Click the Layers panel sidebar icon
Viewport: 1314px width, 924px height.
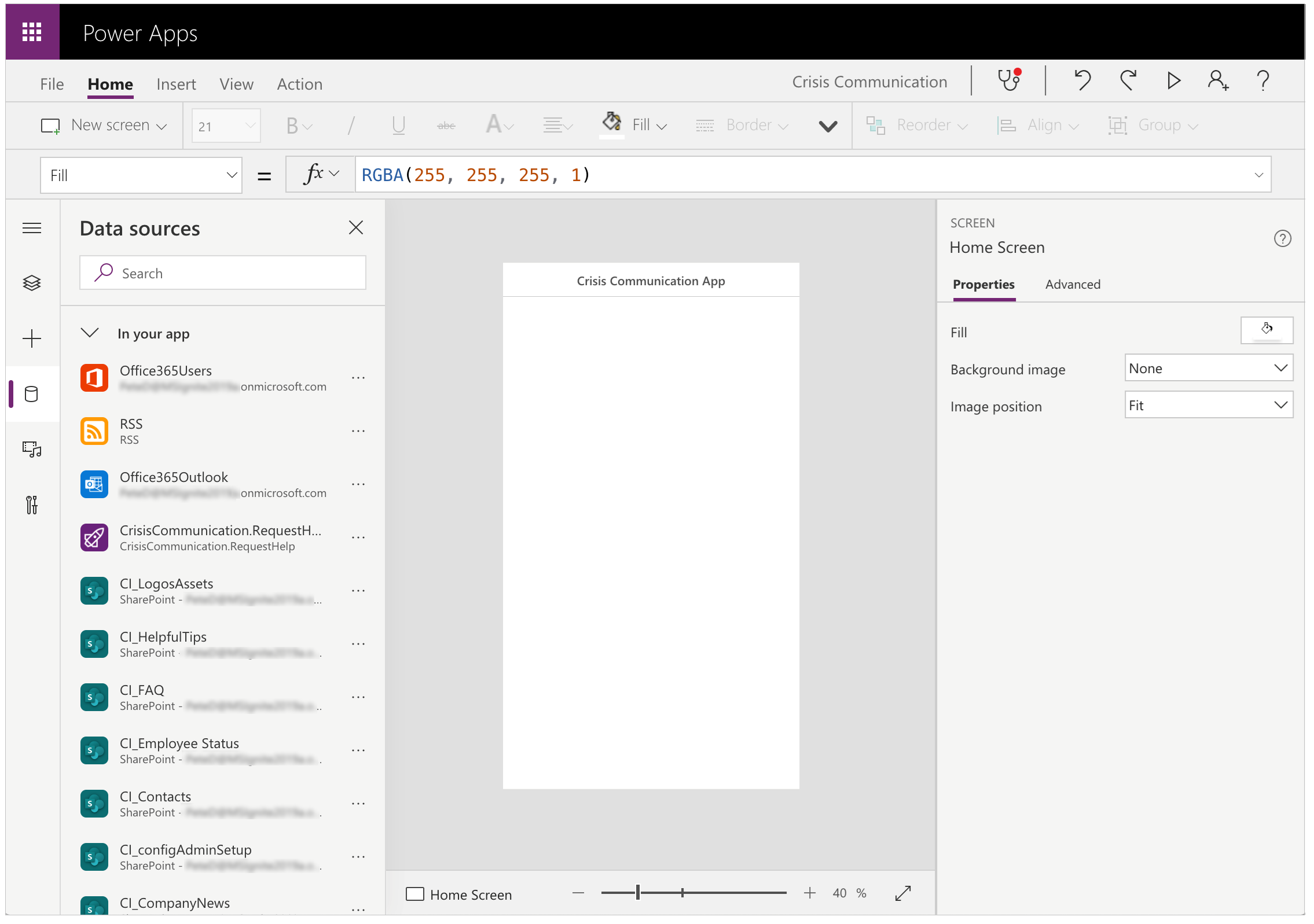point(32,283)
